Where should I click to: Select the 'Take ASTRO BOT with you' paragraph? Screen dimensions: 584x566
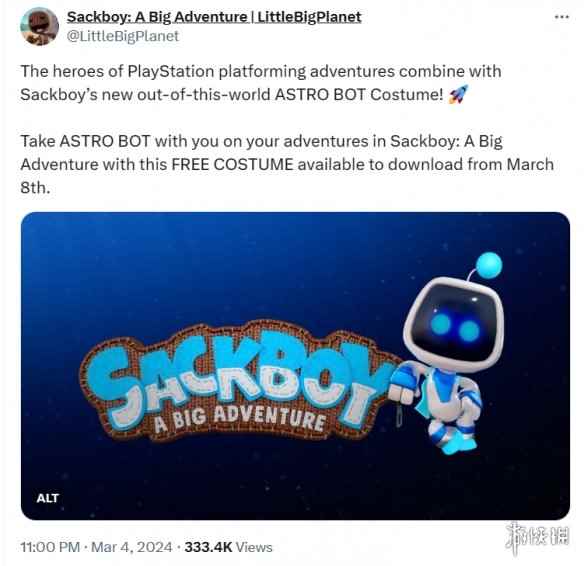tap(287, 164)
